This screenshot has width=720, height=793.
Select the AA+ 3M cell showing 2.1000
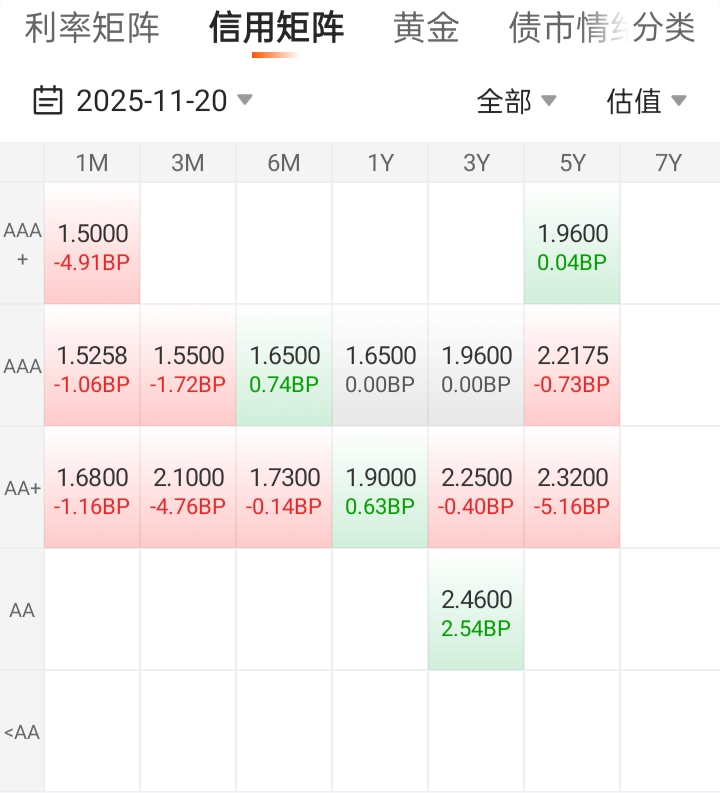[188, 490]
